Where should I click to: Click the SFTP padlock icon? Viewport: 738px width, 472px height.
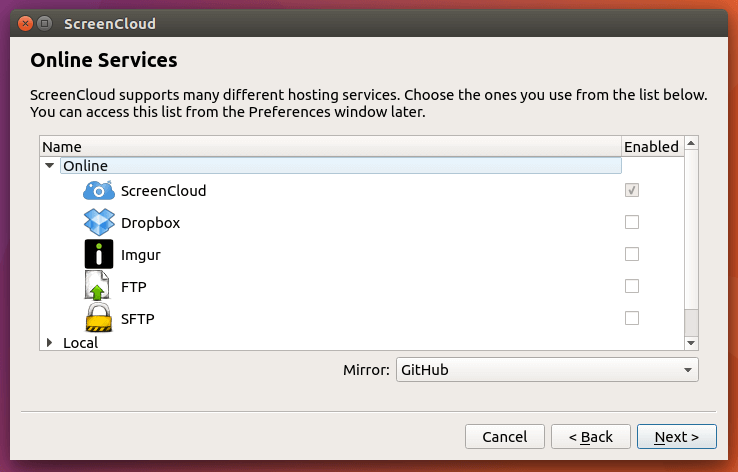(x=98, y=318)
